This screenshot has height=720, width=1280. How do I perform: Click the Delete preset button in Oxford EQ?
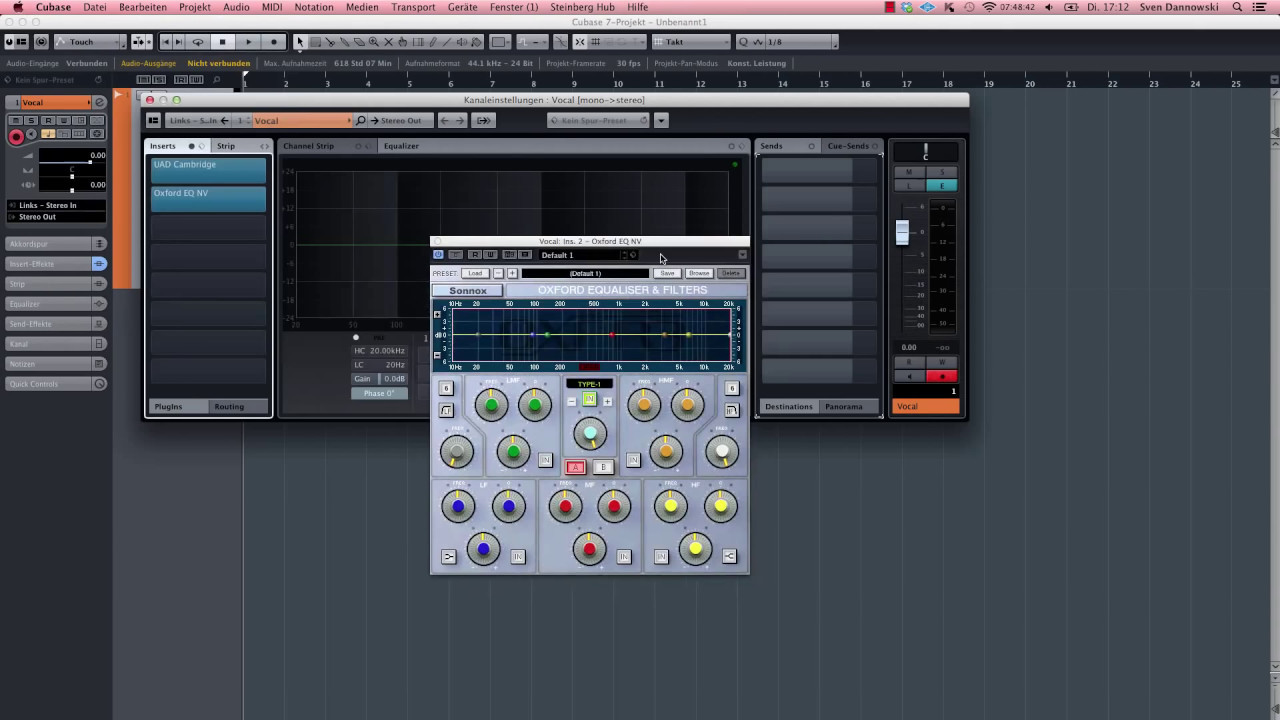pyautogui.click(x=731, y=273)
